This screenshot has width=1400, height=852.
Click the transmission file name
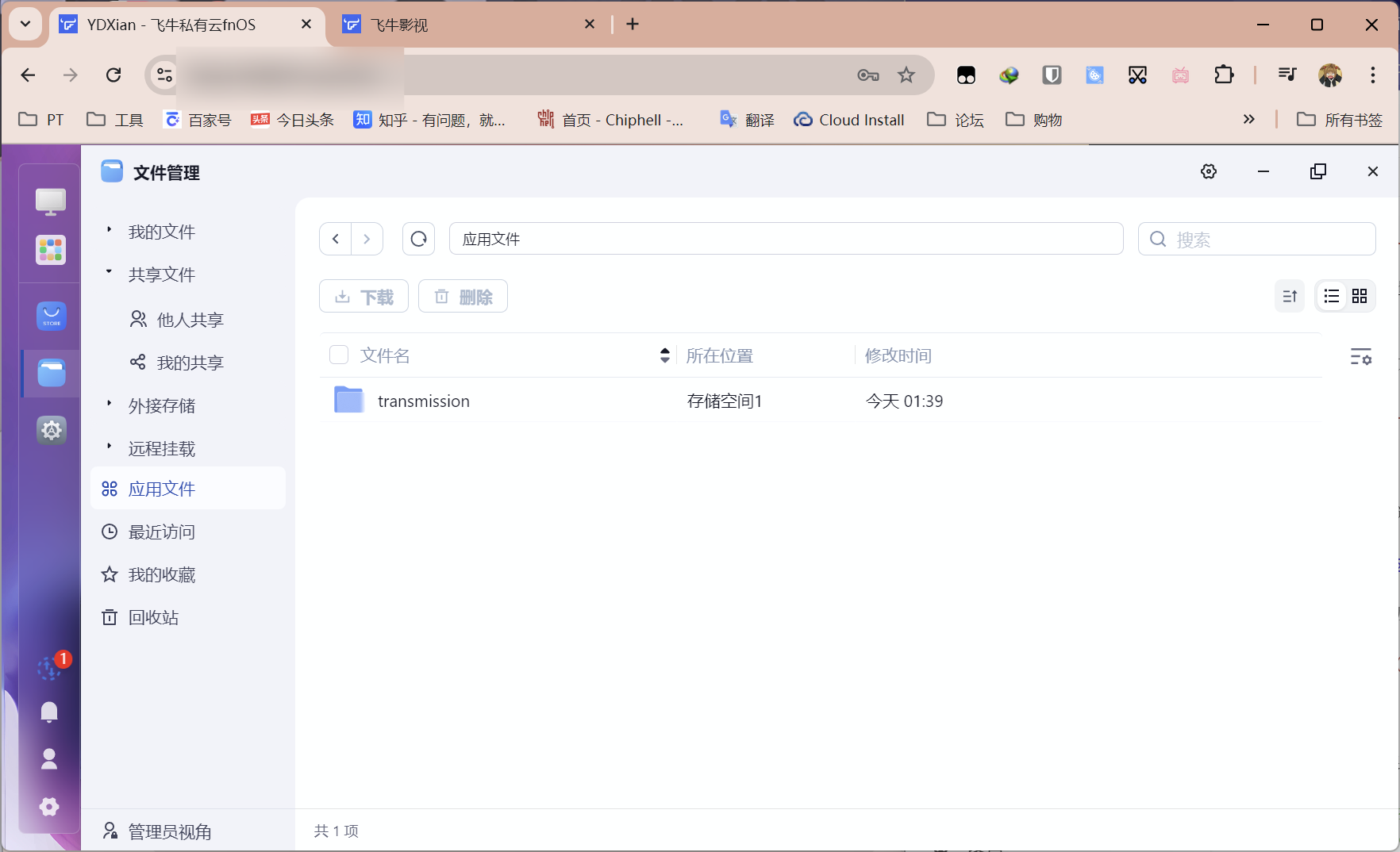click(x=424, y=401)
